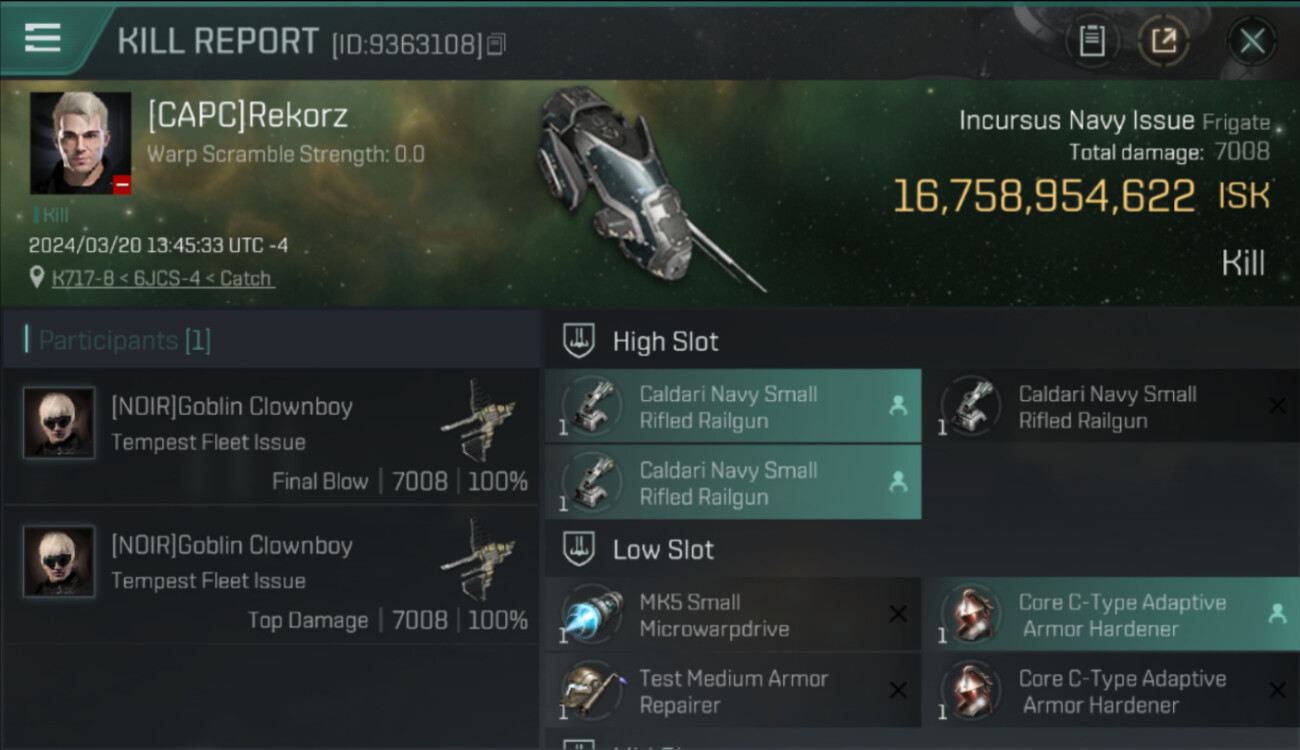The height and width of the screenshot is (750, 1300).
Task: Share the kill report externally
Action: [x=1164, y=41]
